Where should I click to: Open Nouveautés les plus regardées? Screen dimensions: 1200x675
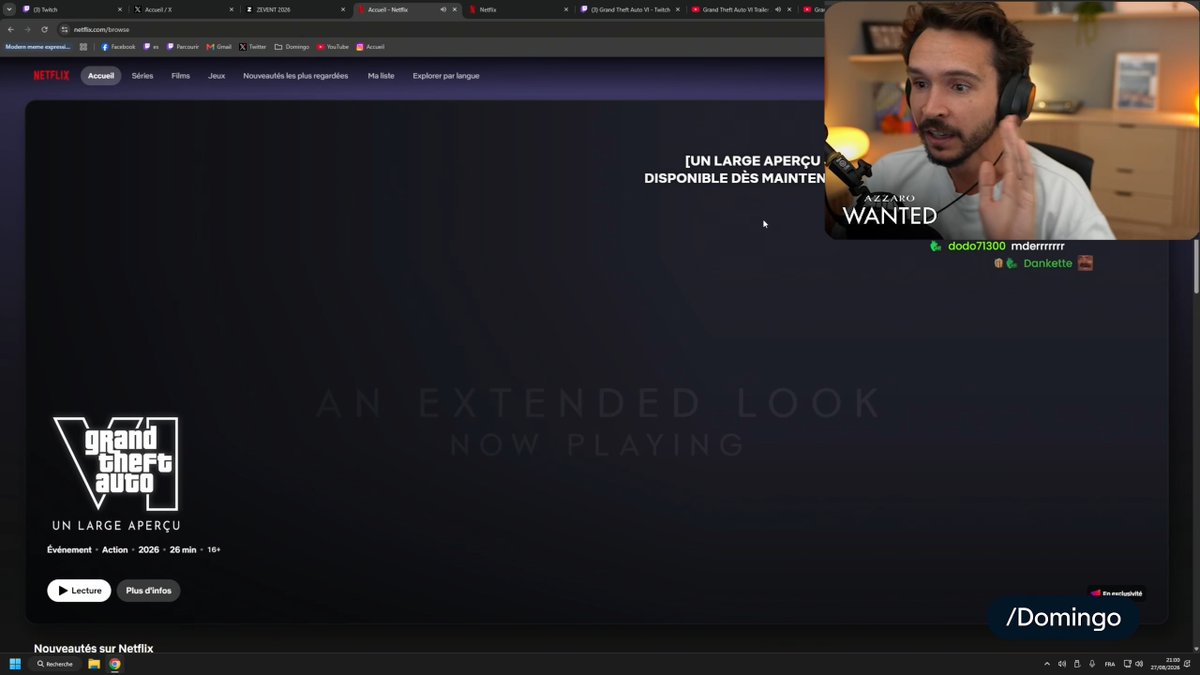tap(296, 76)
